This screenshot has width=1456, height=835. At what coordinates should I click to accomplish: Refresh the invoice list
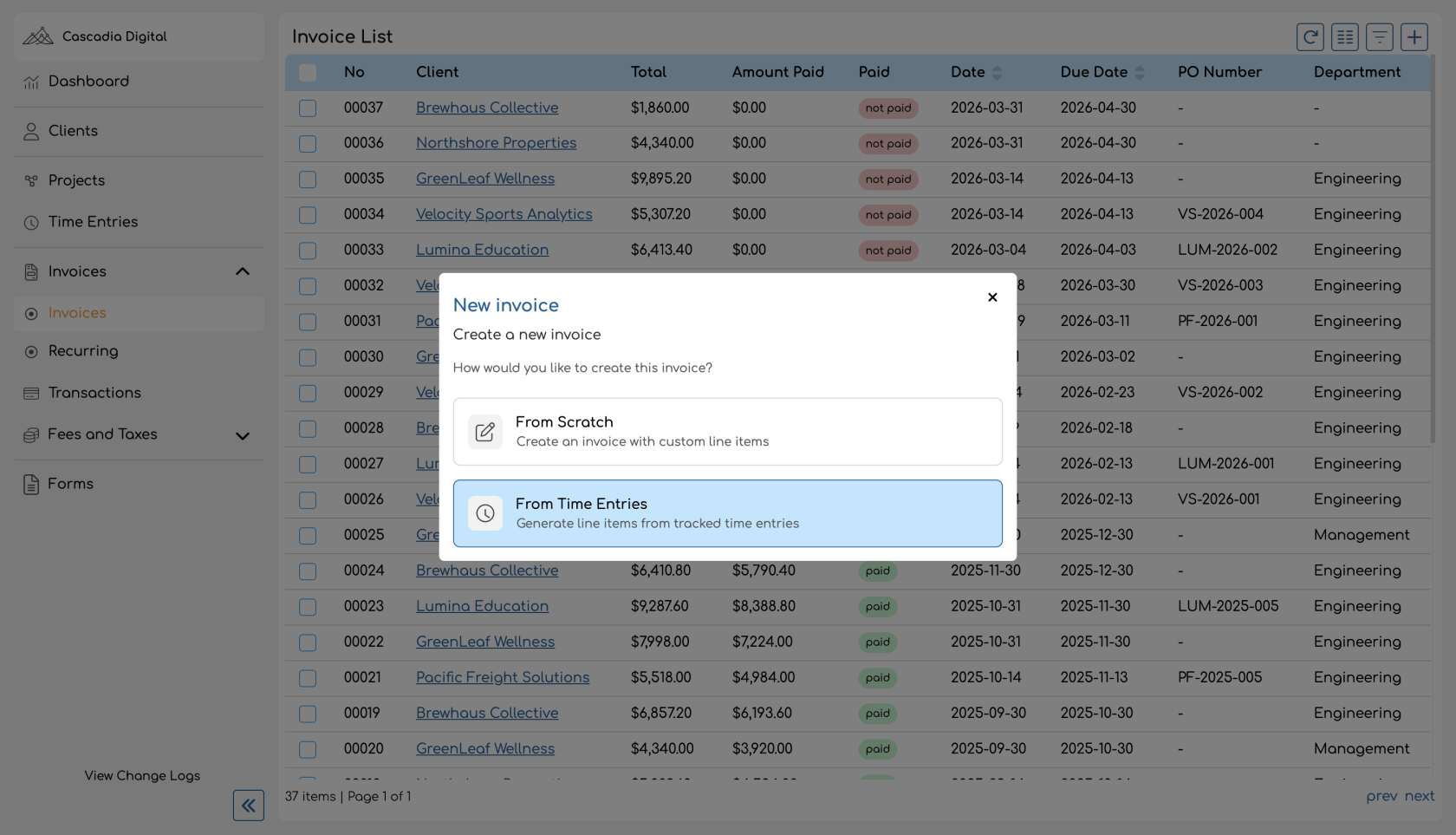pos(1310,36)
